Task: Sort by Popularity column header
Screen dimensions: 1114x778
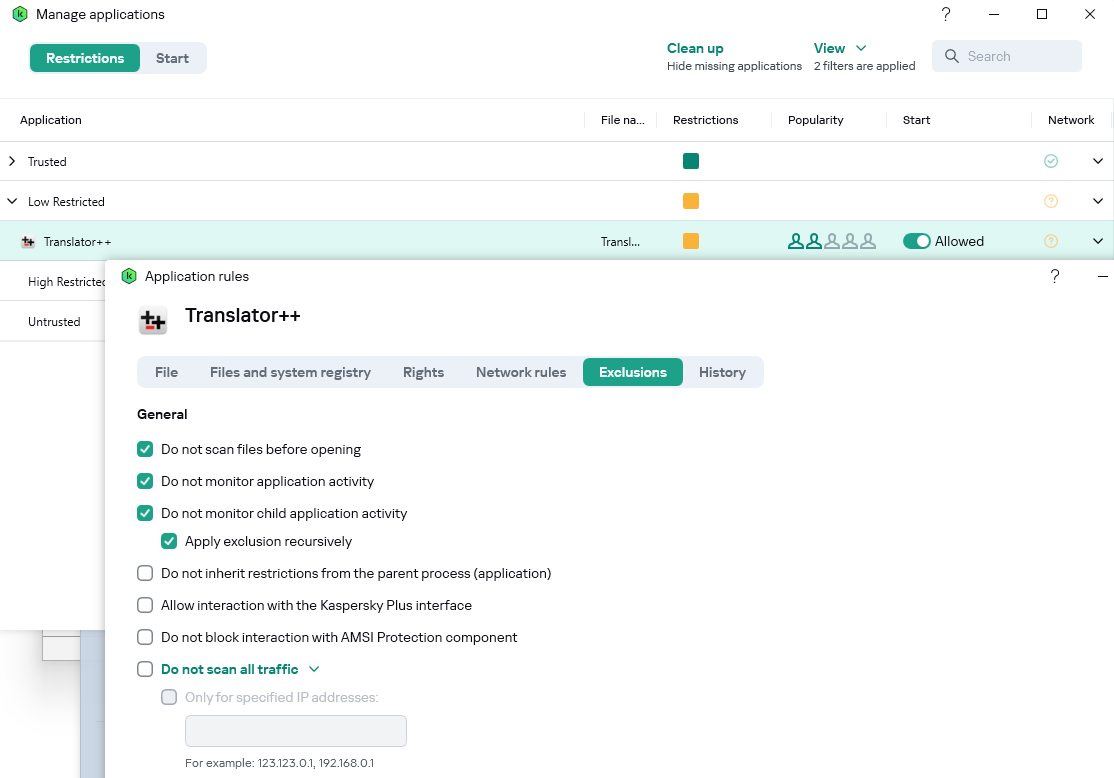Action: pos(816,120)
